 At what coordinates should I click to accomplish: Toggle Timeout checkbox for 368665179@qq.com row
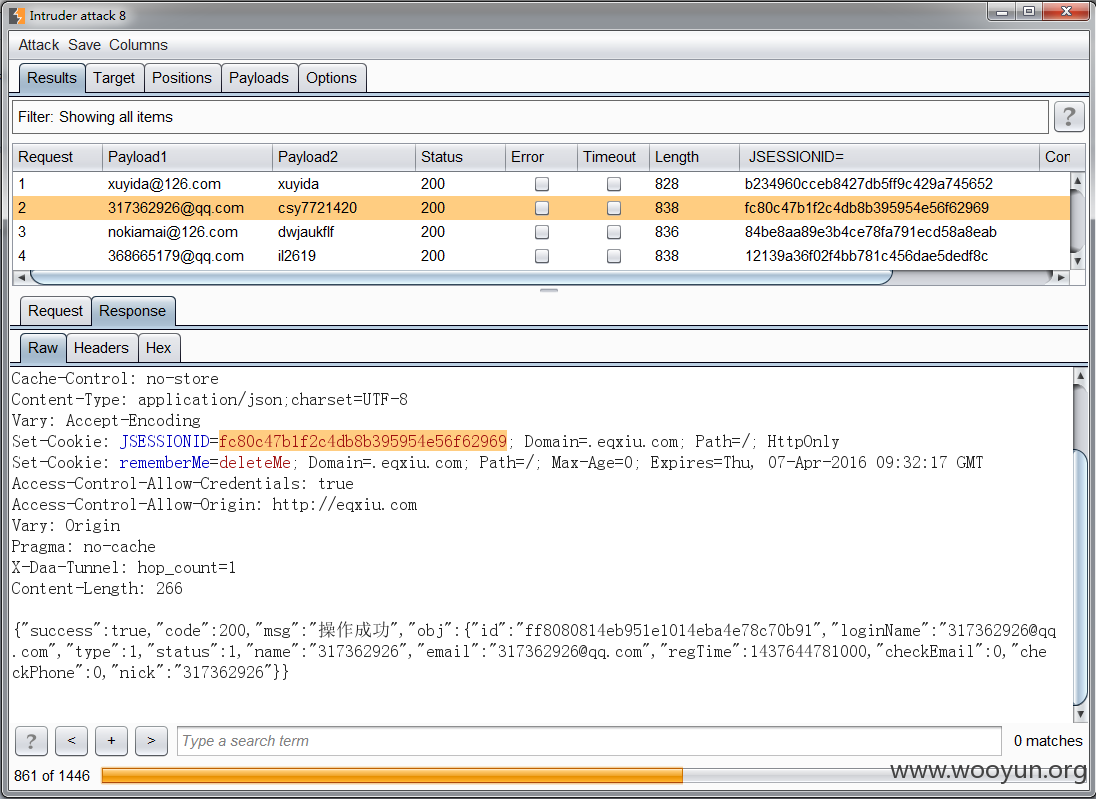pos(614,256)
